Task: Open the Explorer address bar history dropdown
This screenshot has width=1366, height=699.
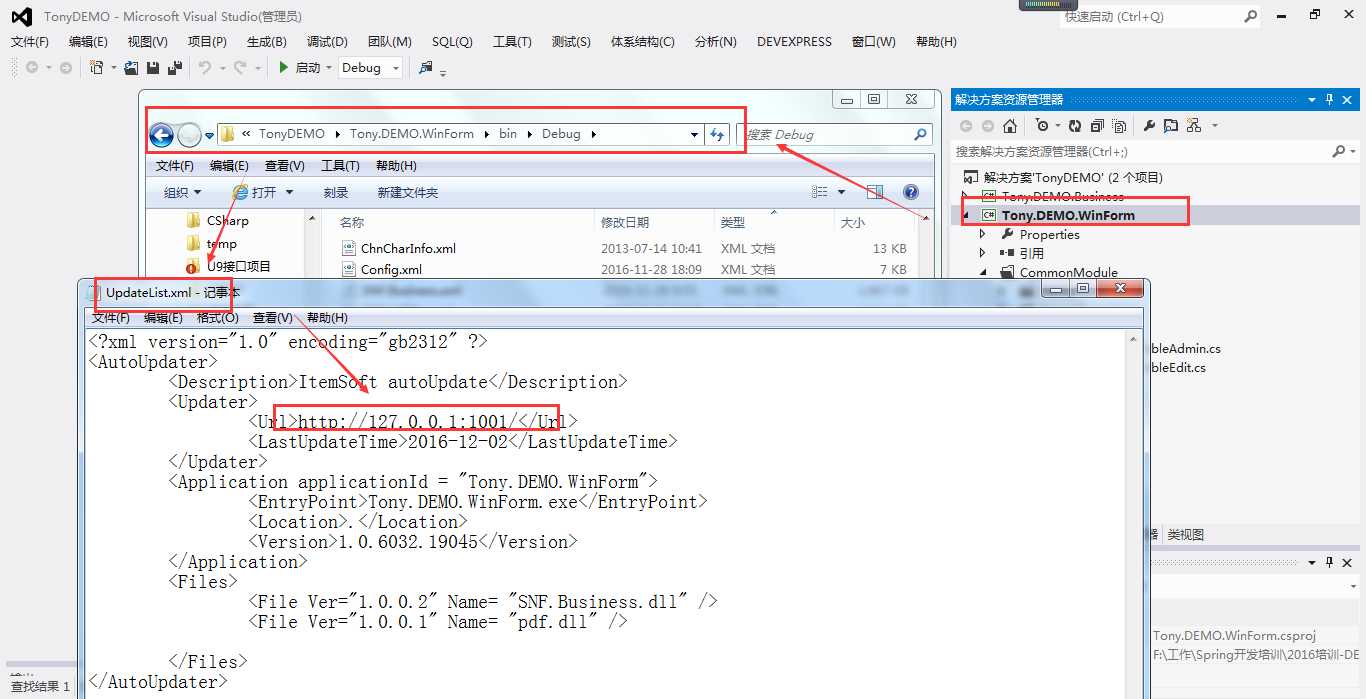Action: pos(695,135)
